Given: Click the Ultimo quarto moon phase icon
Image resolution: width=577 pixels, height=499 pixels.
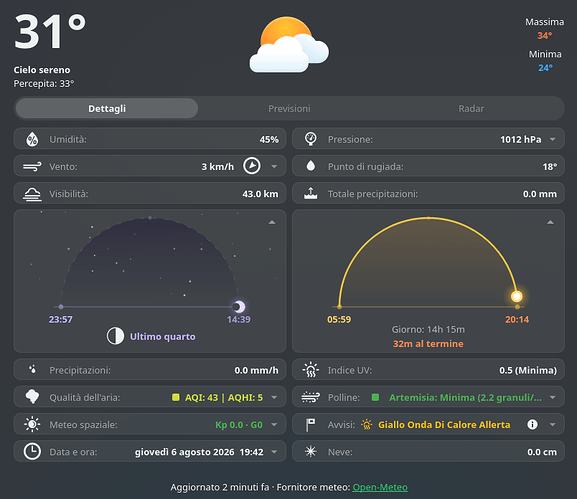Looking at the screenshot, I should click(x=115, y=336).
